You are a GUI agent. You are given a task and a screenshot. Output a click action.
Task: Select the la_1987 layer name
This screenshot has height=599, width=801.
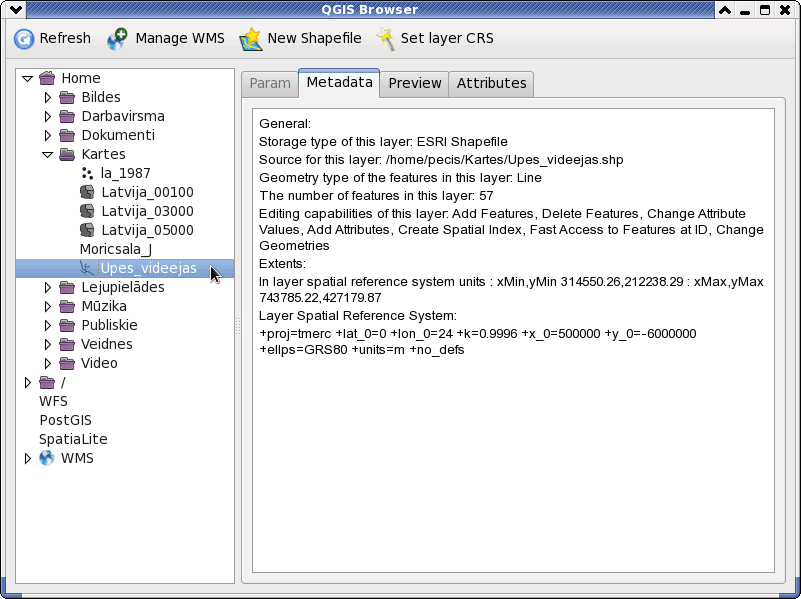tap(125, 174)
